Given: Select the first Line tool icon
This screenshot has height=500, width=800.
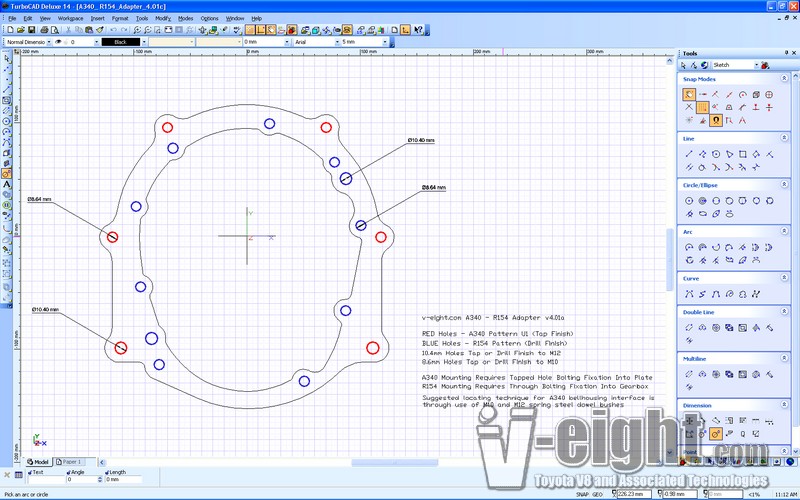Looking at the screenshot, I should (689, 153).
